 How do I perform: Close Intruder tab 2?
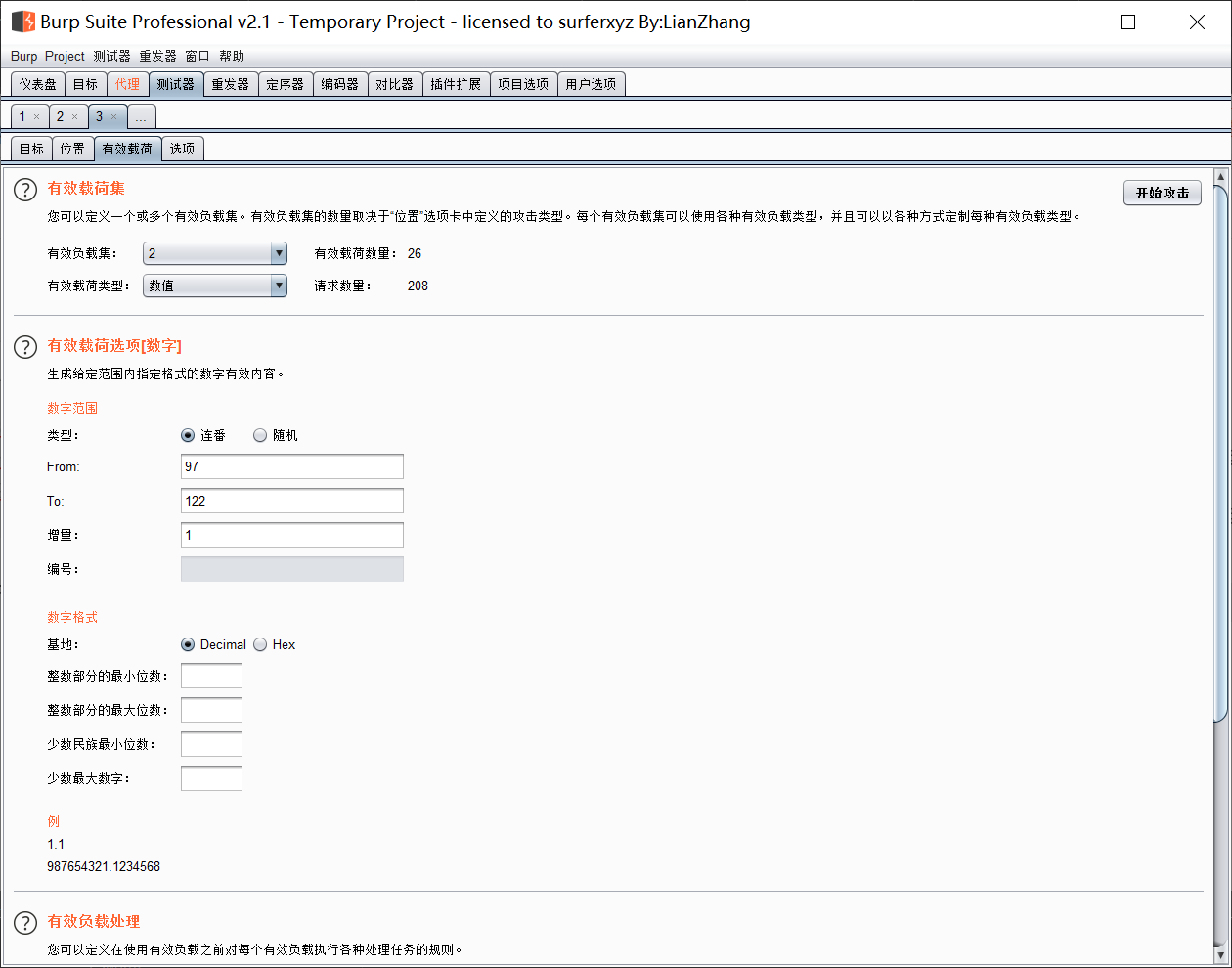pos(74,117)
